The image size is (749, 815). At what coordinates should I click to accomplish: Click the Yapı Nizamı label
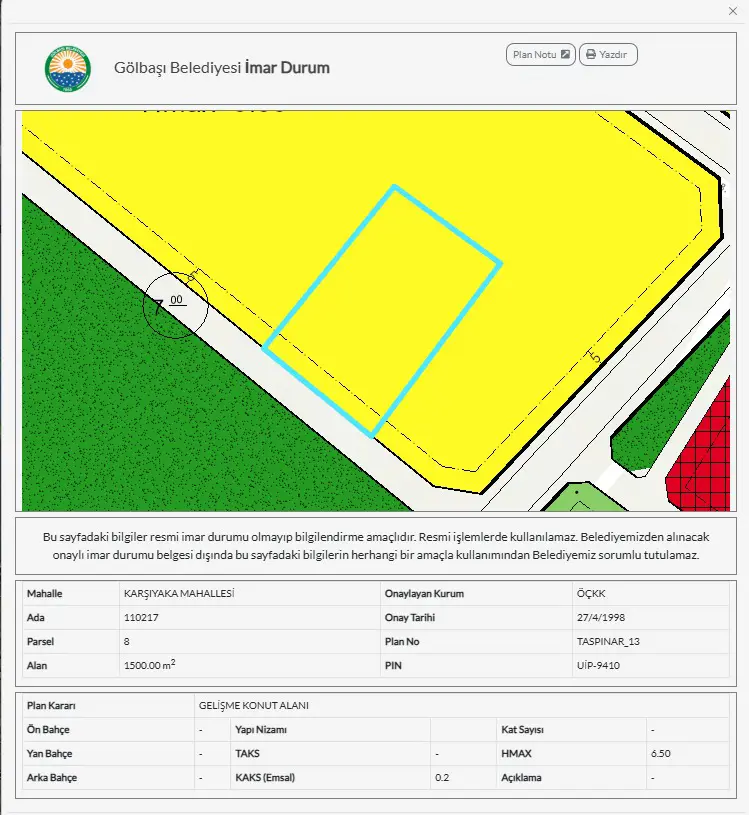click(261, 730)
